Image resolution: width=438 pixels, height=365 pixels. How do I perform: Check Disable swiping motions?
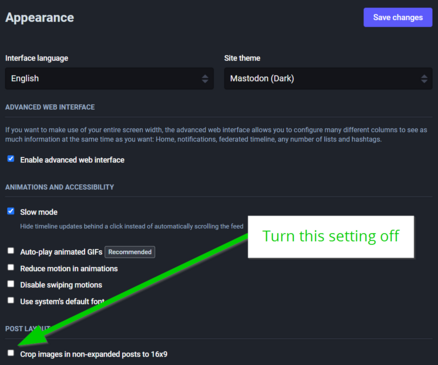tap(11, 284)
